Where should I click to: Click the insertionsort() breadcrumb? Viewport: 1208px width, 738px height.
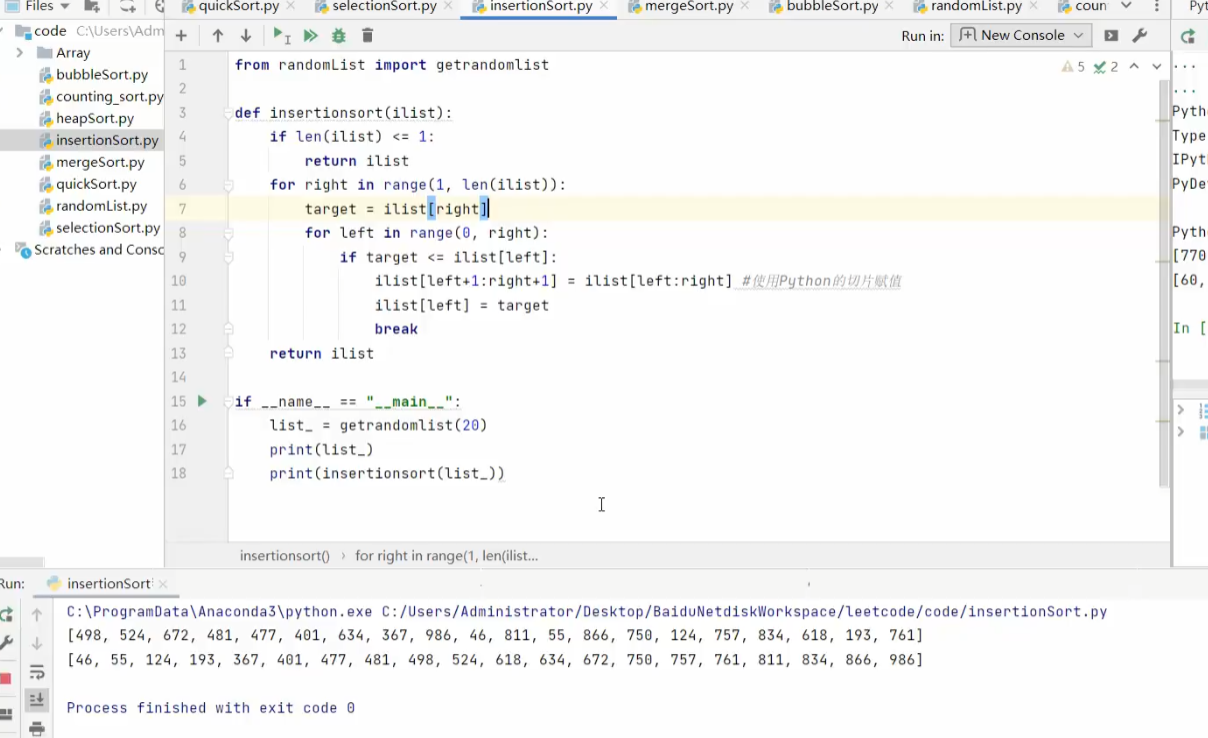tap(285, 555)
